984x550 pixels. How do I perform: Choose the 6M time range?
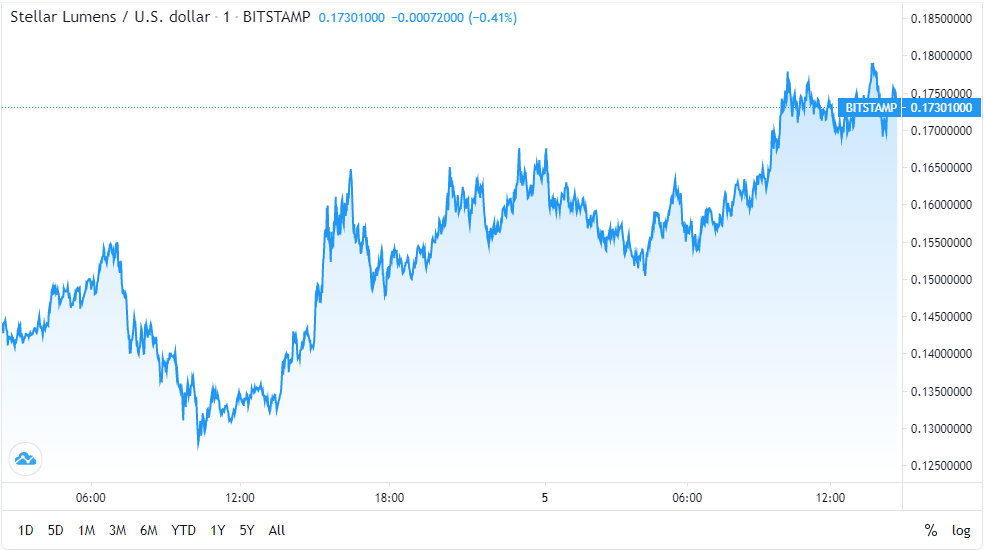(149, 530)
